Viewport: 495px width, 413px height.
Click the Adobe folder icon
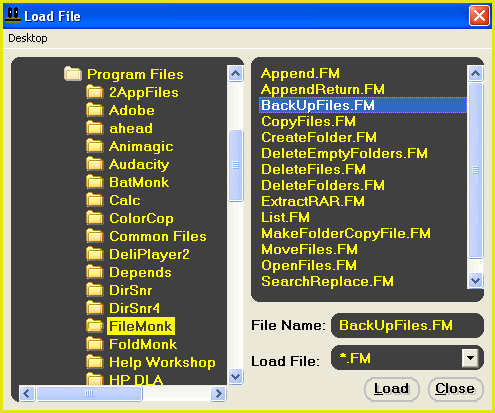coord(95,110)
